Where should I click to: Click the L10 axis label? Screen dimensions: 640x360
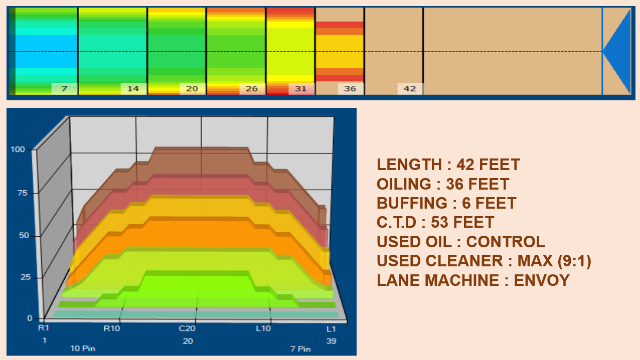tap(263, 328)
